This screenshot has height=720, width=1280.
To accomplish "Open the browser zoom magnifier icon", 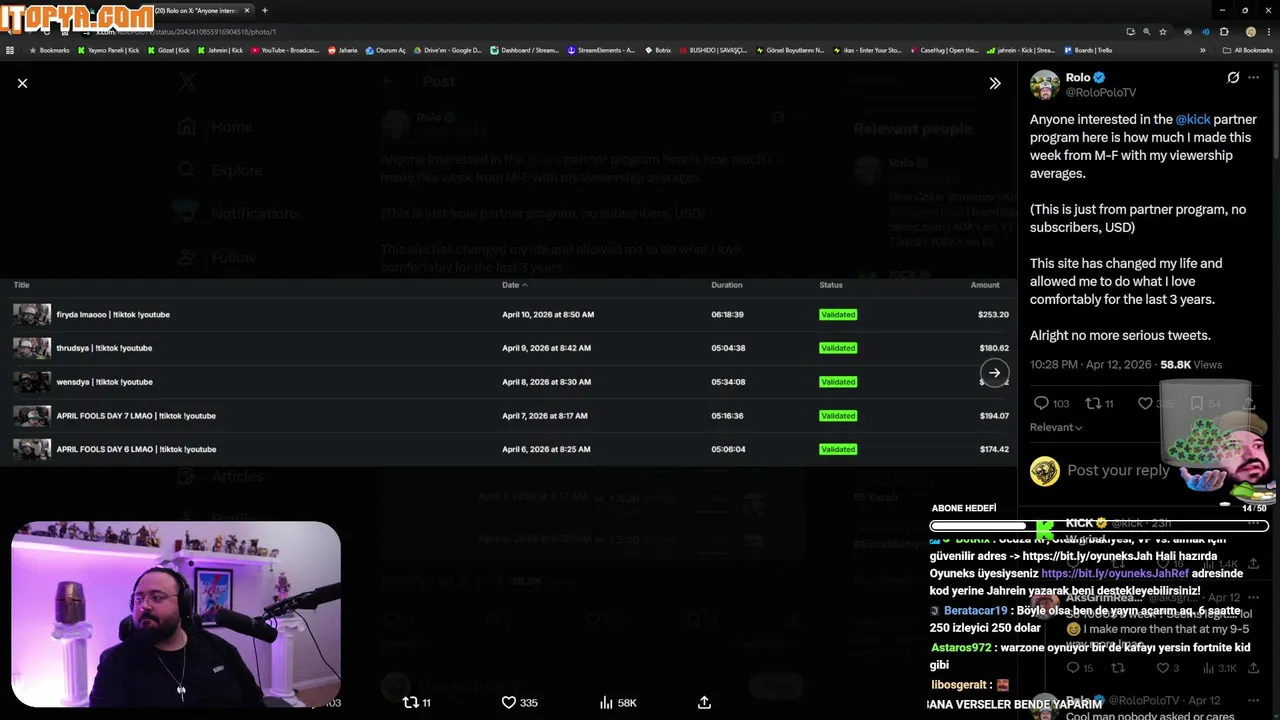I will point(1146,32).
